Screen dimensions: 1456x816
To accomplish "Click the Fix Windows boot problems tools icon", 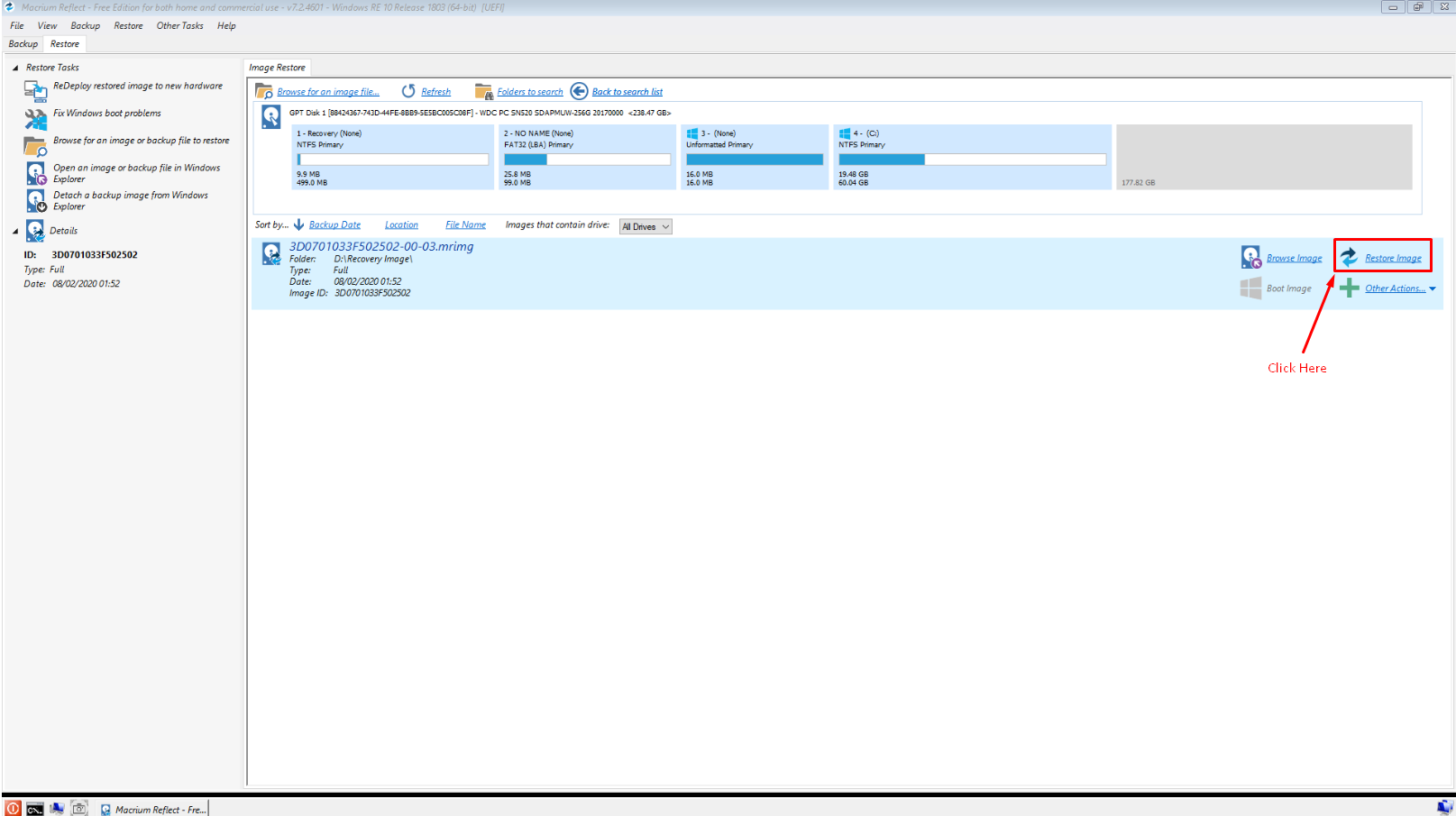I will click(x=35, y=118).
